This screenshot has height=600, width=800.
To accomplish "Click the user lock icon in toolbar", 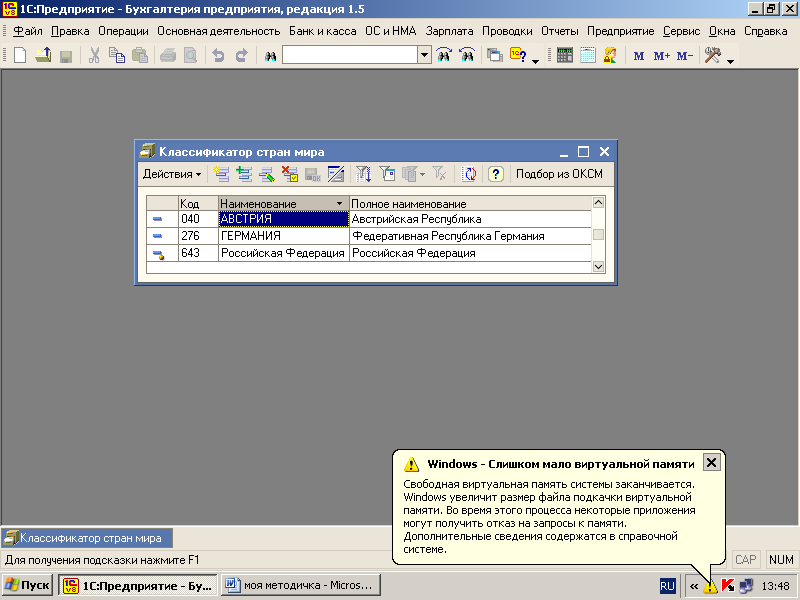I will point(610,55).
